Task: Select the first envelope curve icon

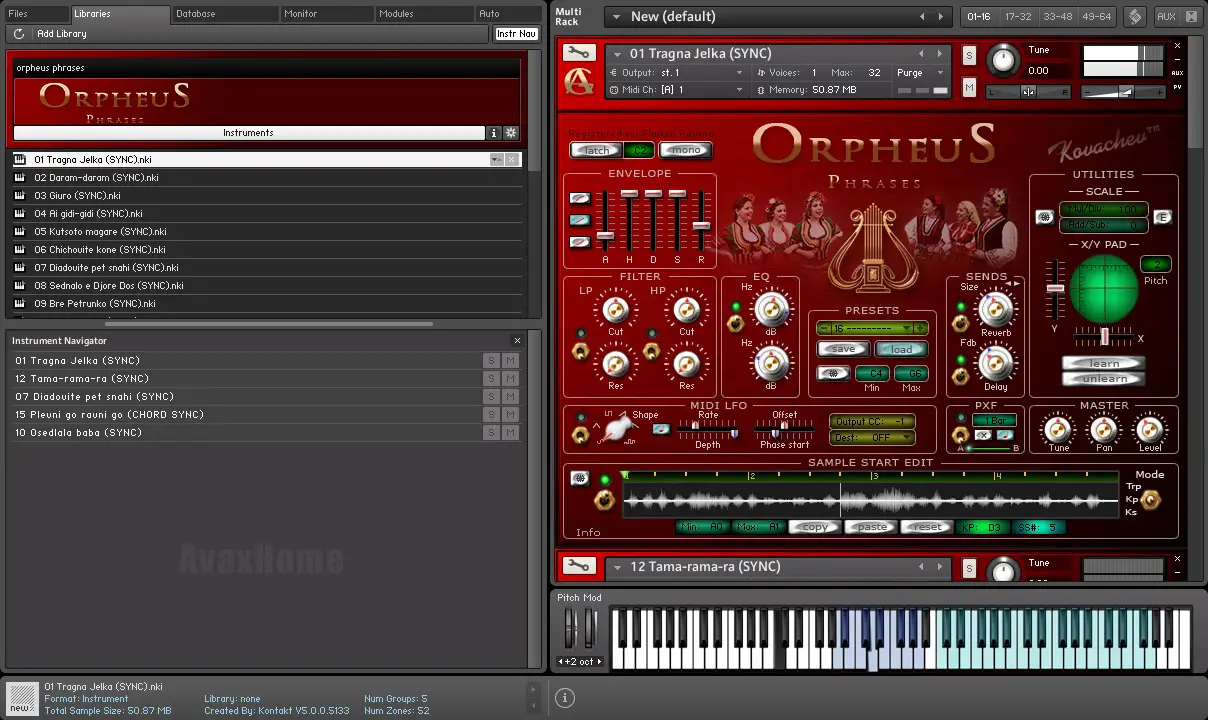Action: coord(579,198)
